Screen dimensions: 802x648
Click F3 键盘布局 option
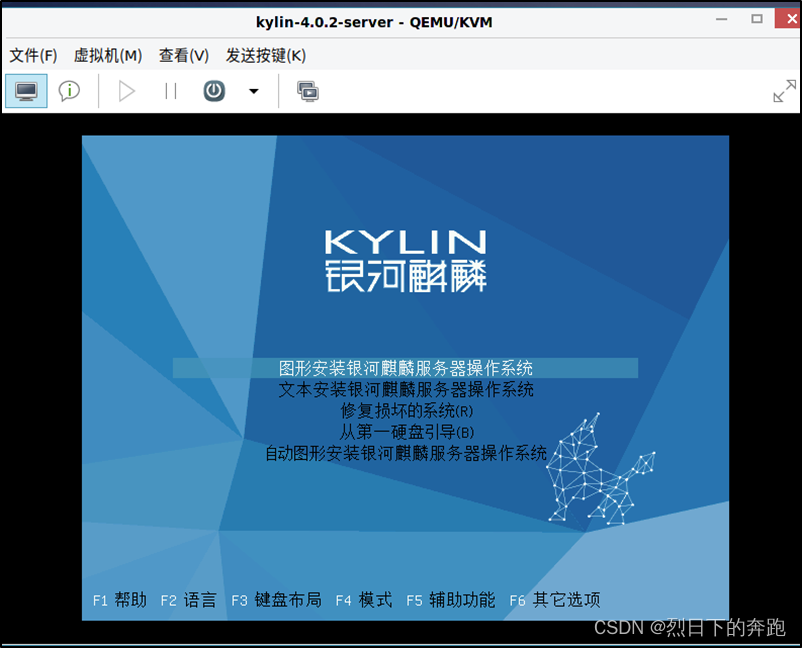click(x=276, y=599)
